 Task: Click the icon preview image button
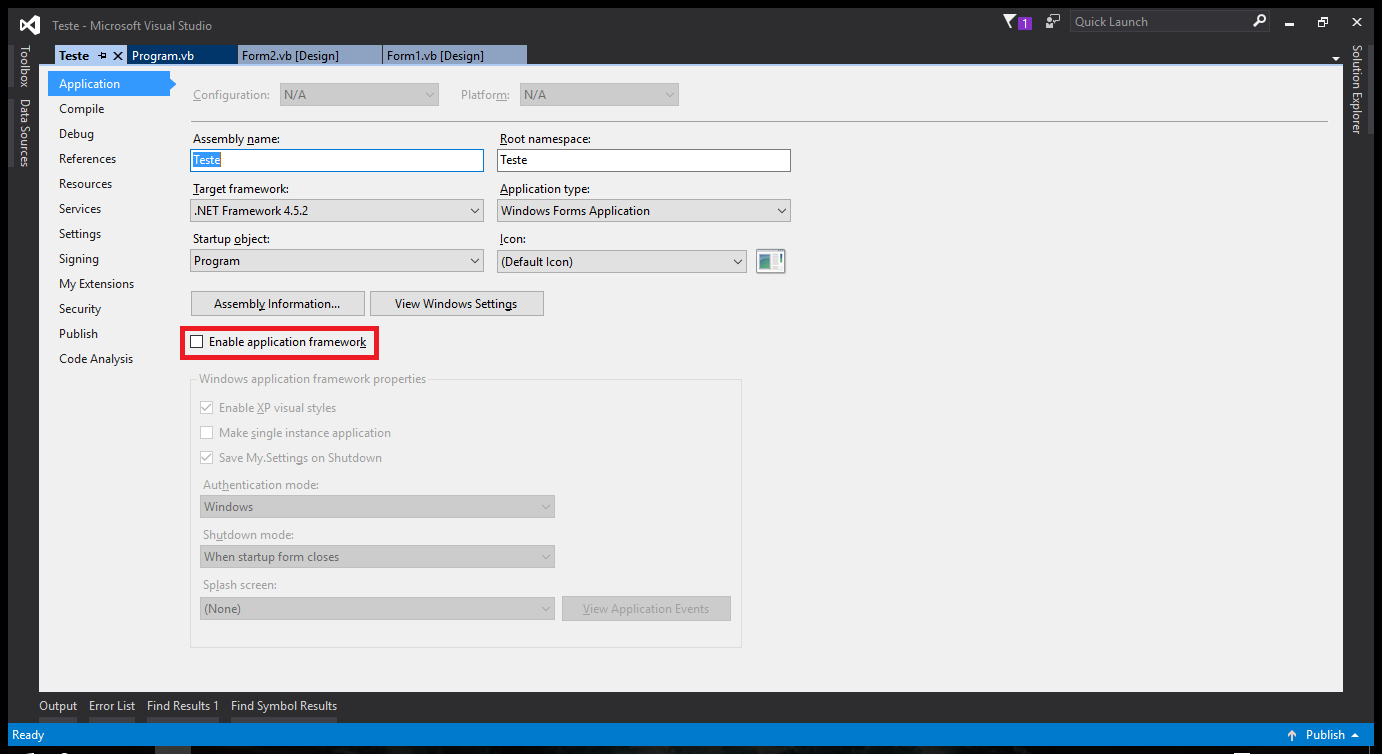click(770, 261)
